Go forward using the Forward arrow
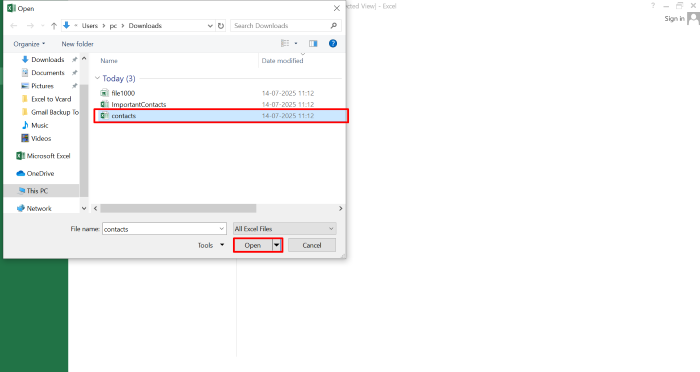700x372 pixels. (30, 26)
